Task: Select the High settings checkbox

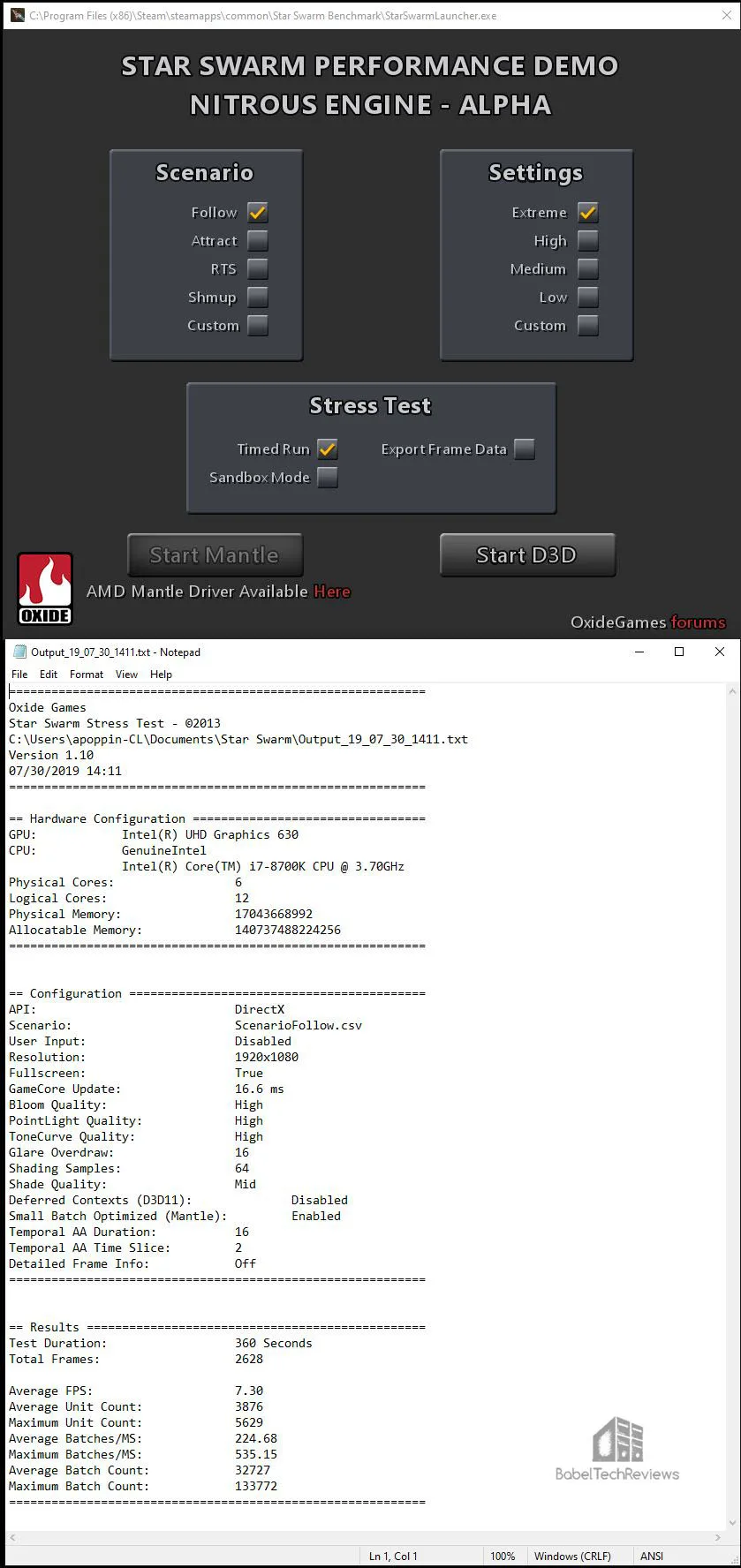Action: point(587,241)
